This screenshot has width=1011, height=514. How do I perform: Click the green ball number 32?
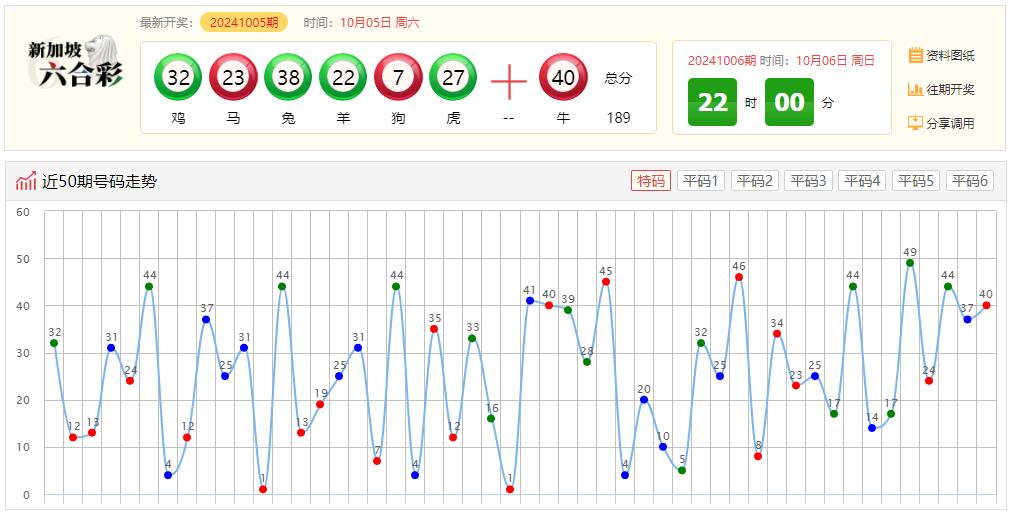click(x=178, y=78)
